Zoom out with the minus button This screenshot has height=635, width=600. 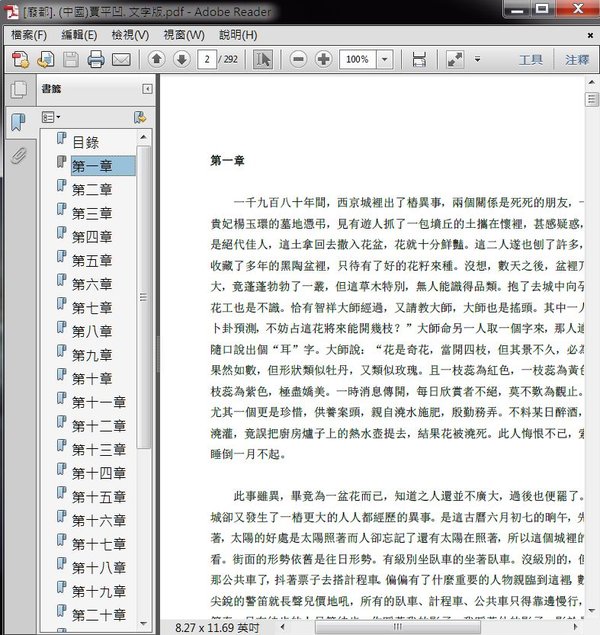pyautogui.click(x=298, y=60)
